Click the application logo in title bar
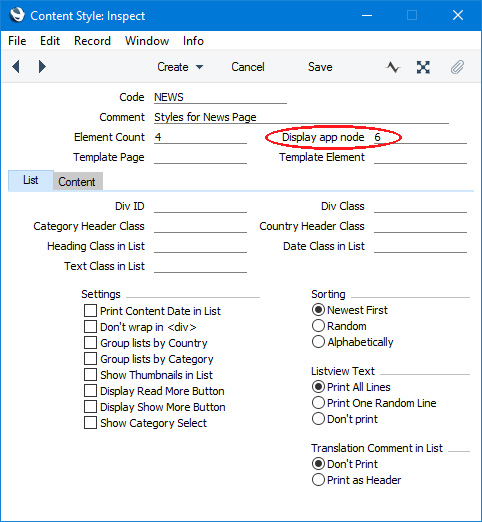This screenshot has width=482, height=522. [17, 15]
